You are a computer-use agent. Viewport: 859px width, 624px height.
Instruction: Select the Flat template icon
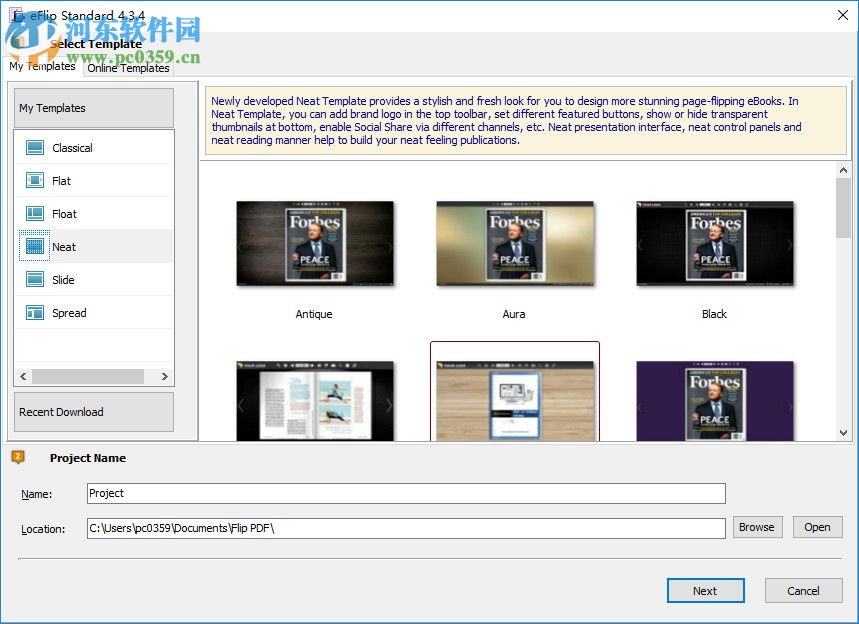pos(35,180)
